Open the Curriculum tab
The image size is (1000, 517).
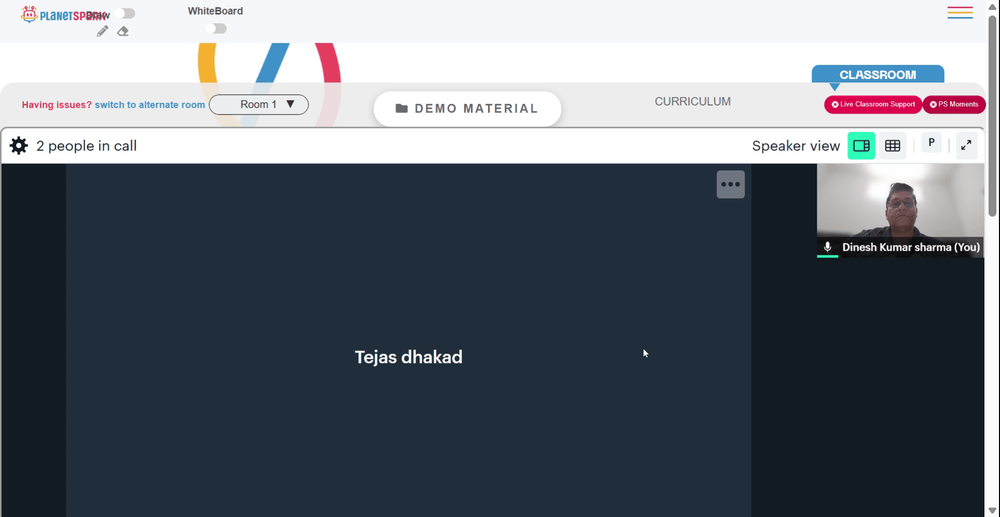693,101
